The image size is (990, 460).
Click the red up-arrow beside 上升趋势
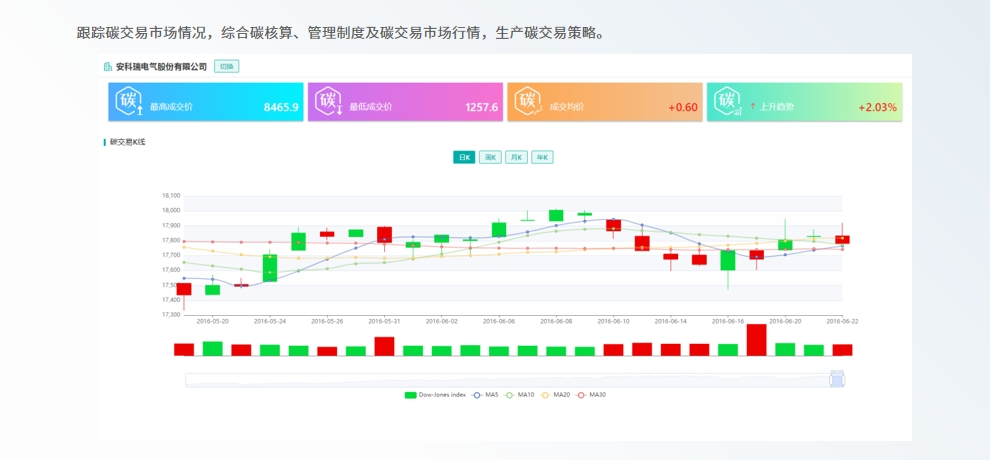click(752, 107)
